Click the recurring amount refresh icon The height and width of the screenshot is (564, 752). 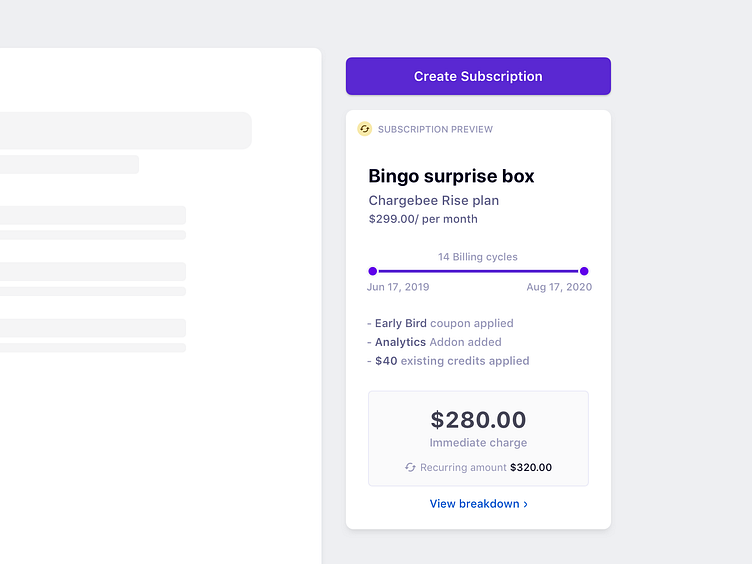[x=410, y=467]
